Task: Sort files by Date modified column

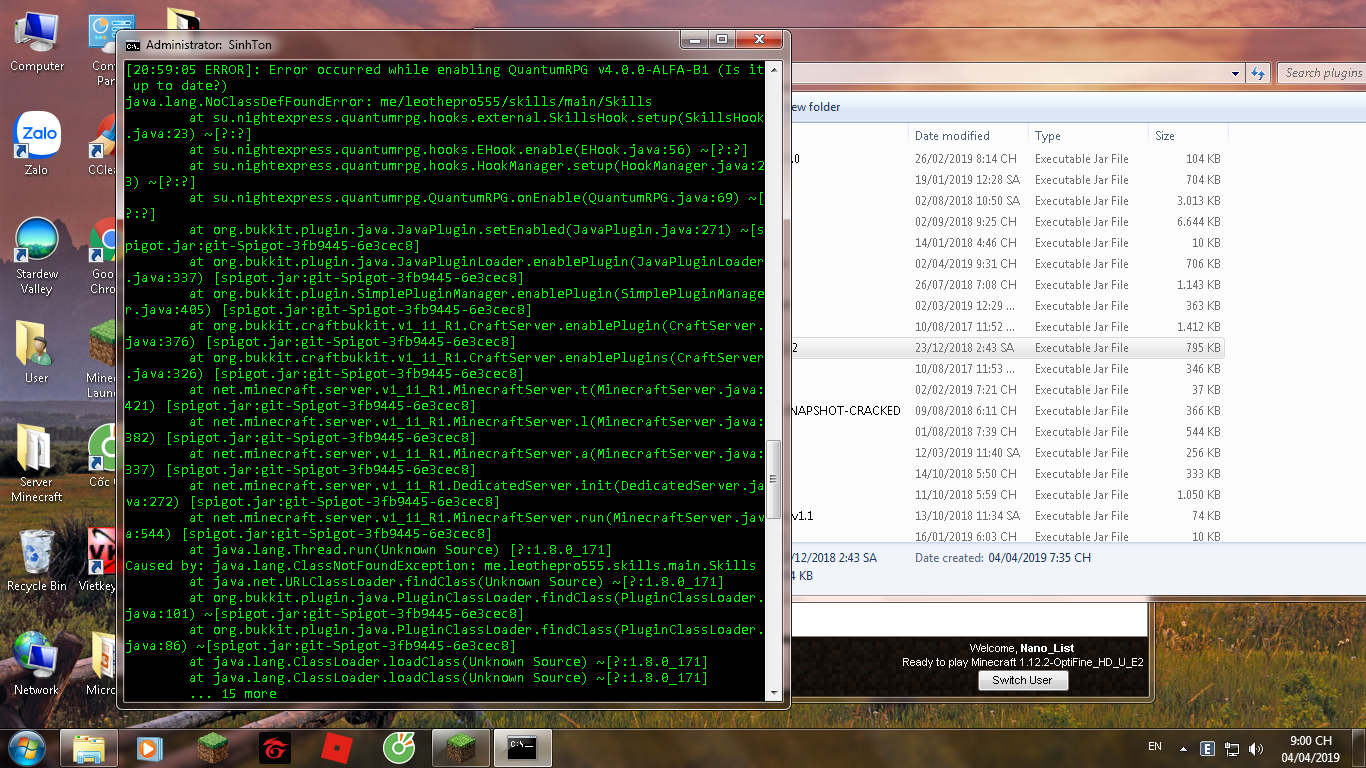Action: click(x=952, y=136)
